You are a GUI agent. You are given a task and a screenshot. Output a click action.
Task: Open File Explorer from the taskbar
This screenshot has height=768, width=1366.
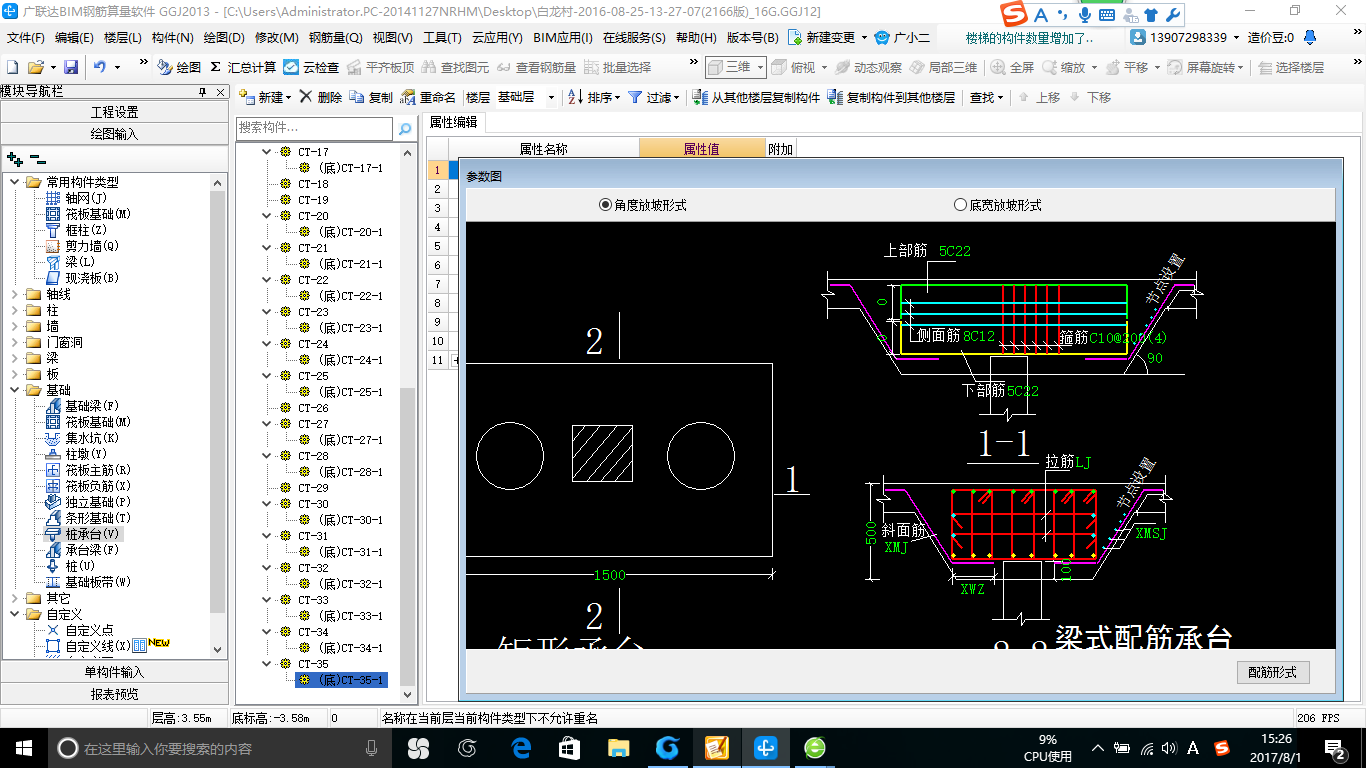(618, 747)
